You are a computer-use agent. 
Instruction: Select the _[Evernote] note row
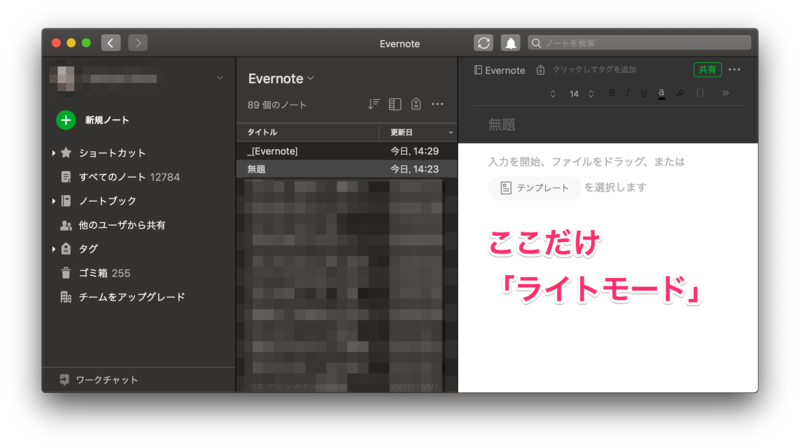point(346,151)
